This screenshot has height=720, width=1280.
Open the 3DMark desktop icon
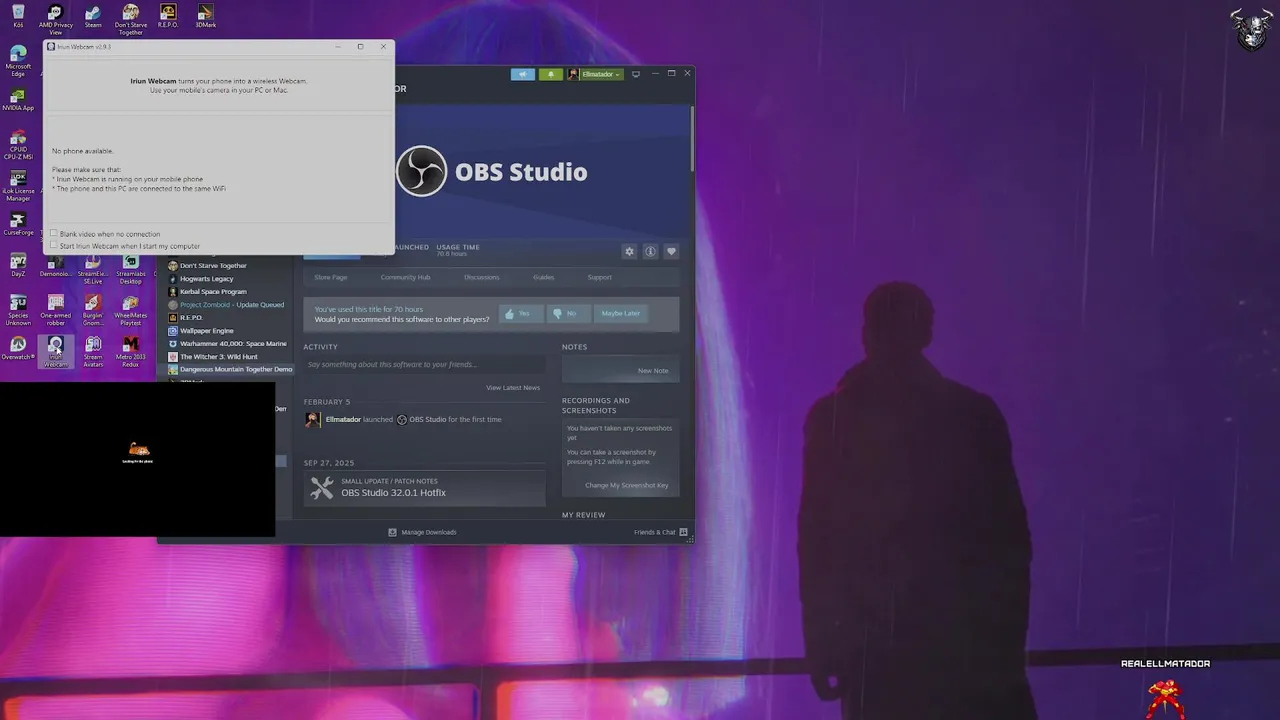coord(205,16)
